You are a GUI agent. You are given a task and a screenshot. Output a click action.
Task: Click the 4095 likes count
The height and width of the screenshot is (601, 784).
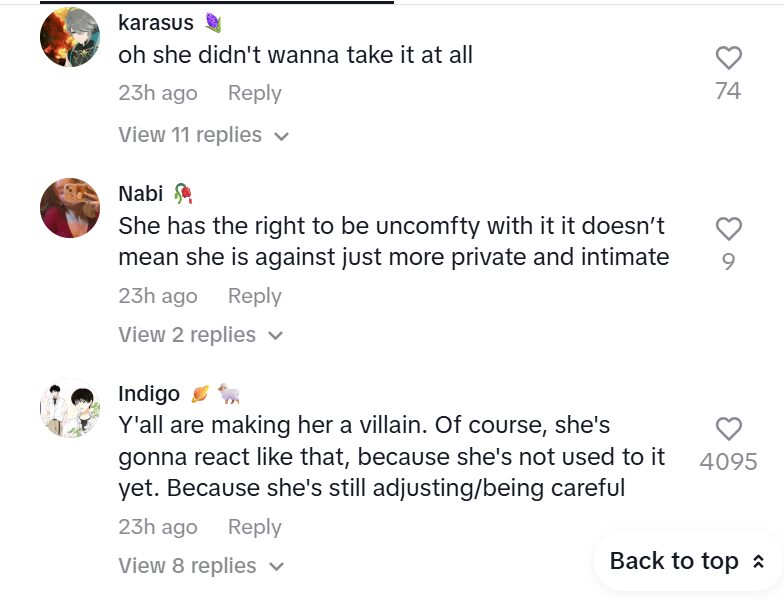coord(728,462)
